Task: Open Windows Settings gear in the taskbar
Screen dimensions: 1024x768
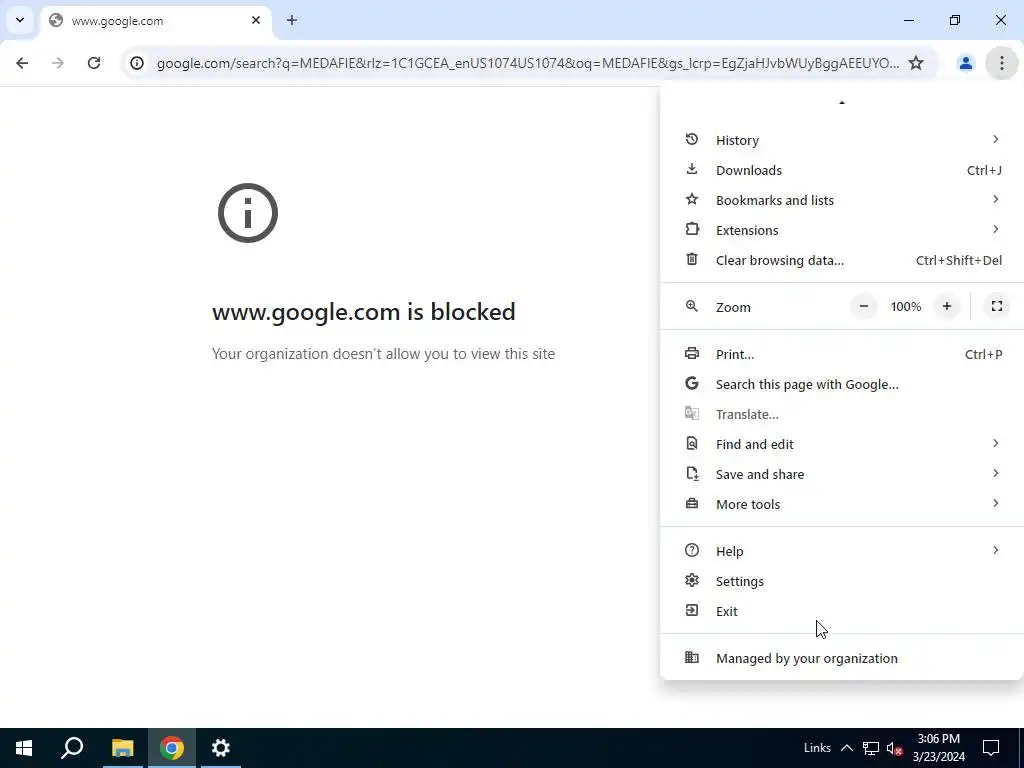Action: (221, 748)
